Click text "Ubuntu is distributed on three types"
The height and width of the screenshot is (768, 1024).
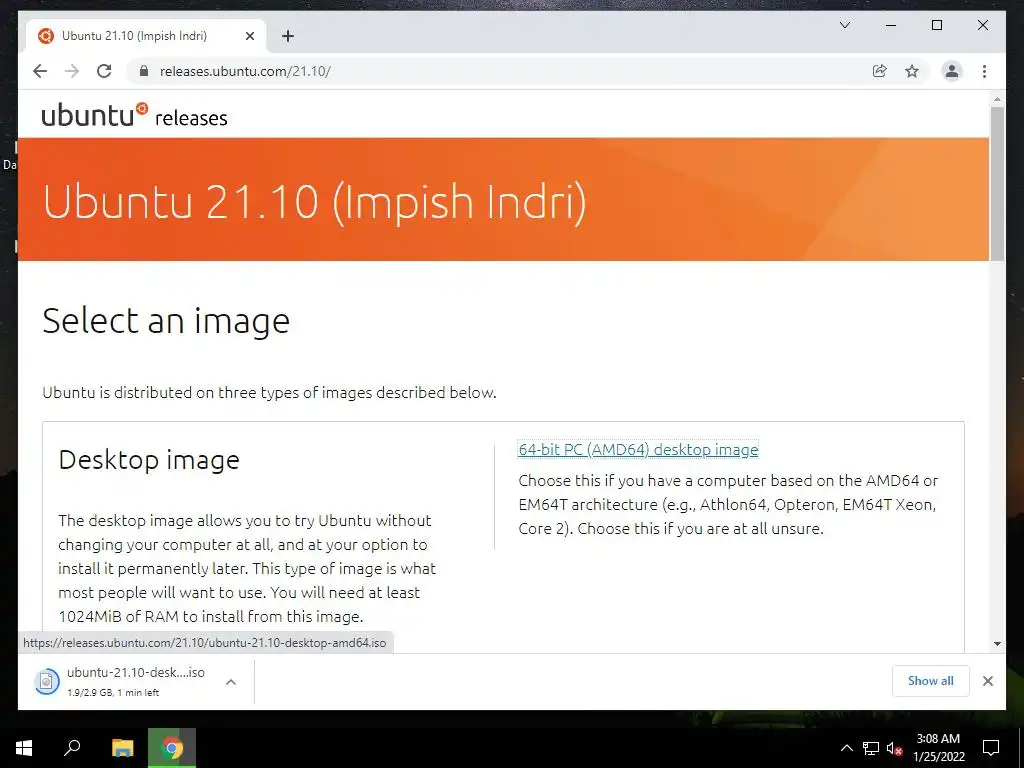click(x=170, y=392)
